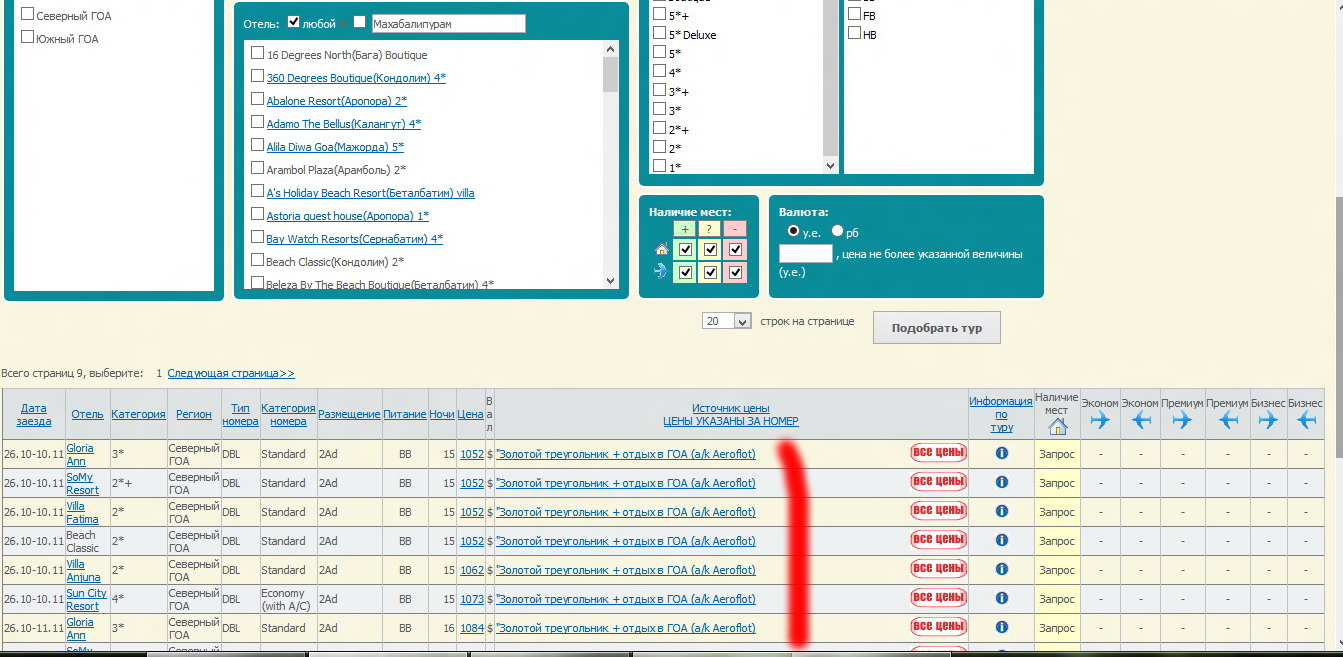
Task: Click the maximum price input field
Action: click(x=805, y=254)
